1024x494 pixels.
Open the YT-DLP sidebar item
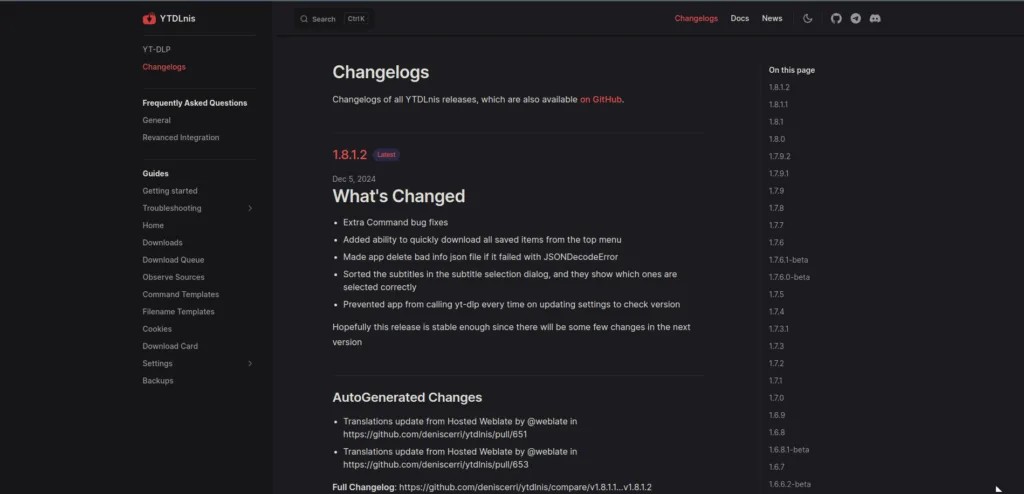[x=156, y=49]
